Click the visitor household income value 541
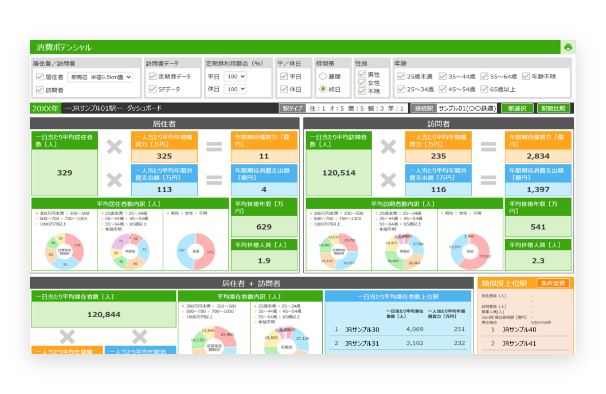 click(x=538, y=227)
